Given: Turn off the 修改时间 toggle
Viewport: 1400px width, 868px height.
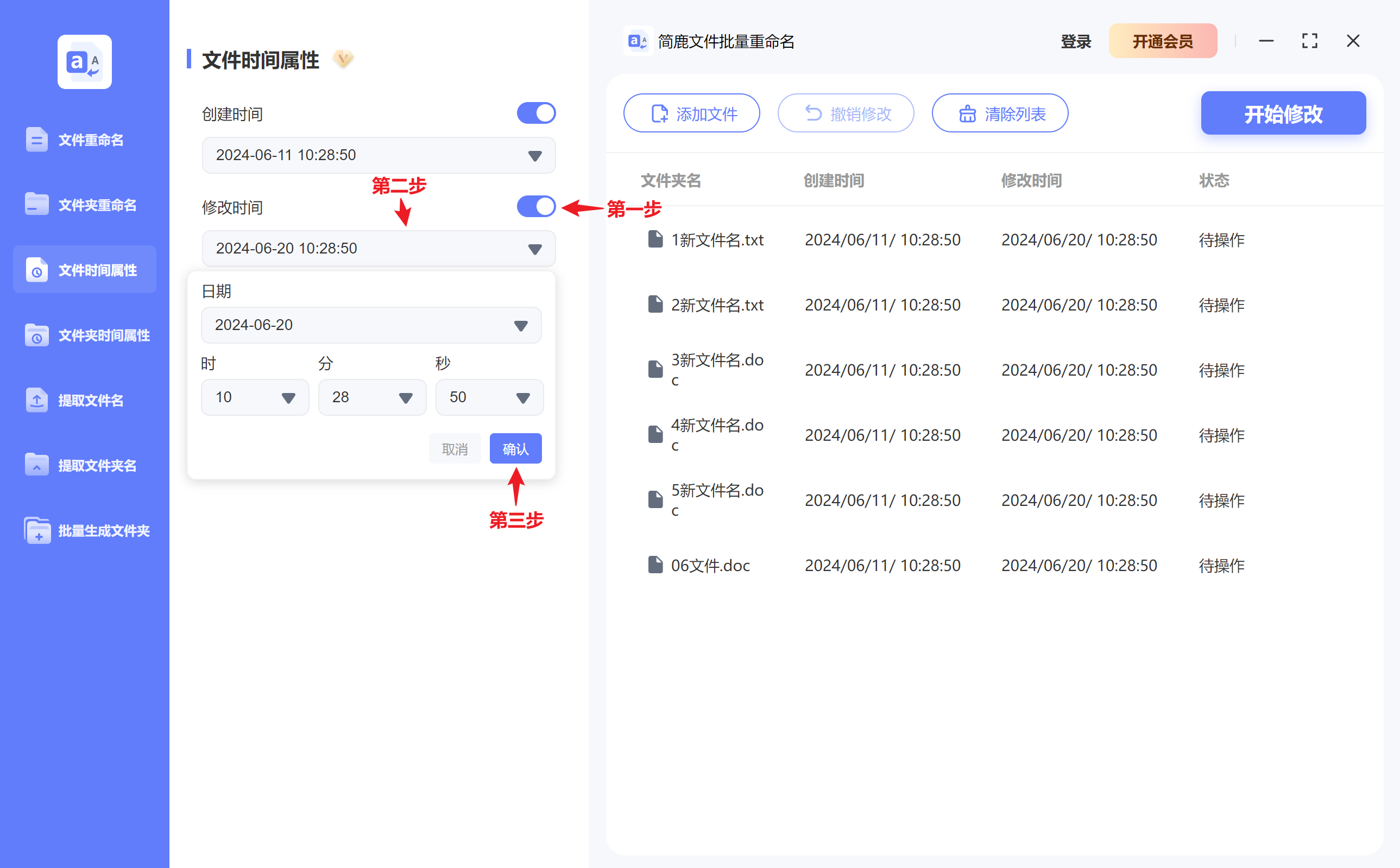Looking at the screenshot, I should pyautogui.click(x=536, y=206).
